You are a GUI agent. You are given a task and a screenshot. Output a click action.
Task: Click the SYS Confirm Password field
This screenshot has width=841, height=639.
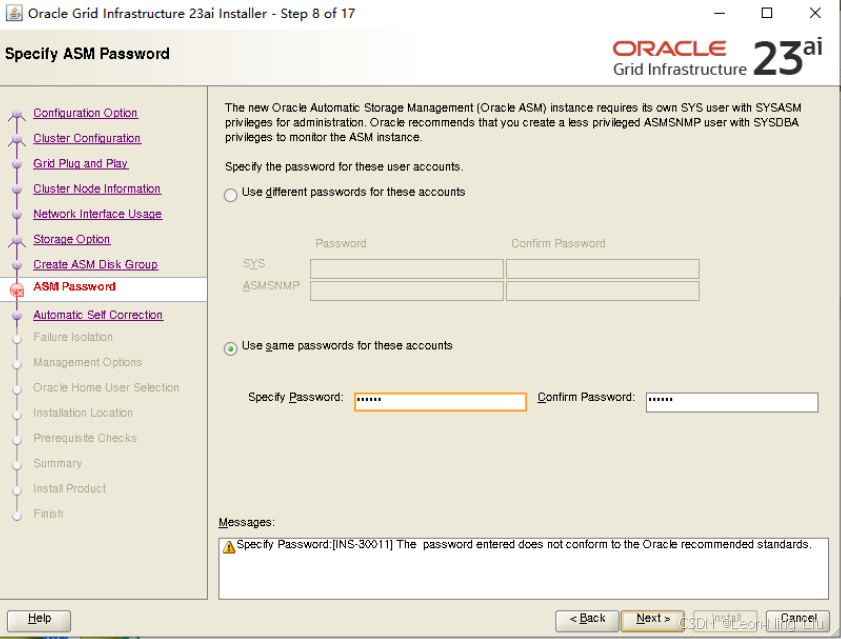point(602,269)
